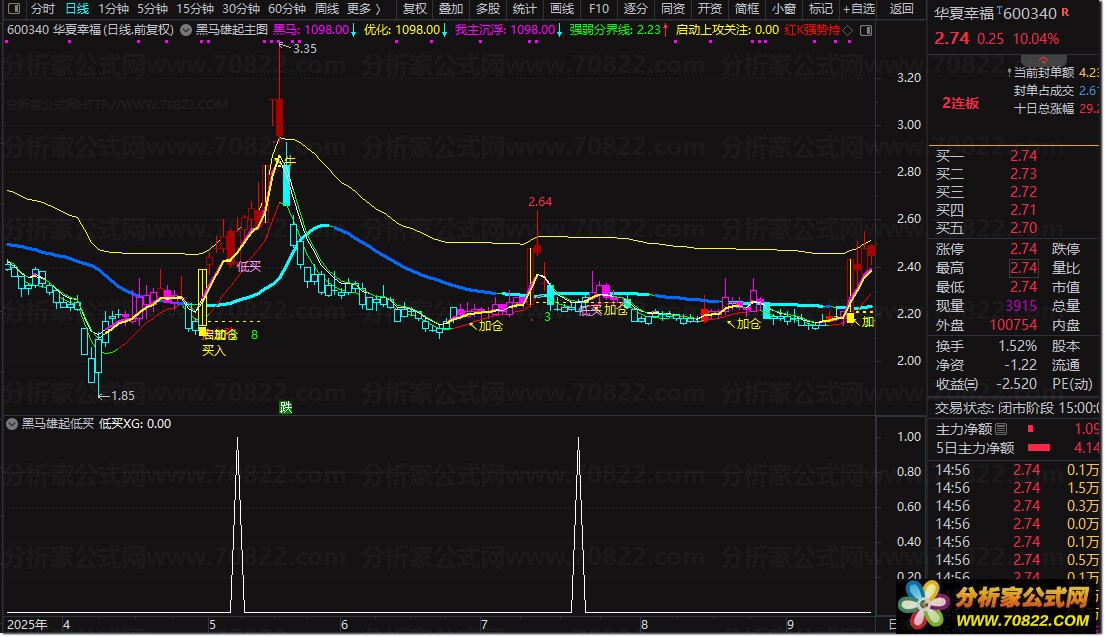Click the 返回 back button
The height and width of the screenshot is (637, 1106).
coord(901,9)
